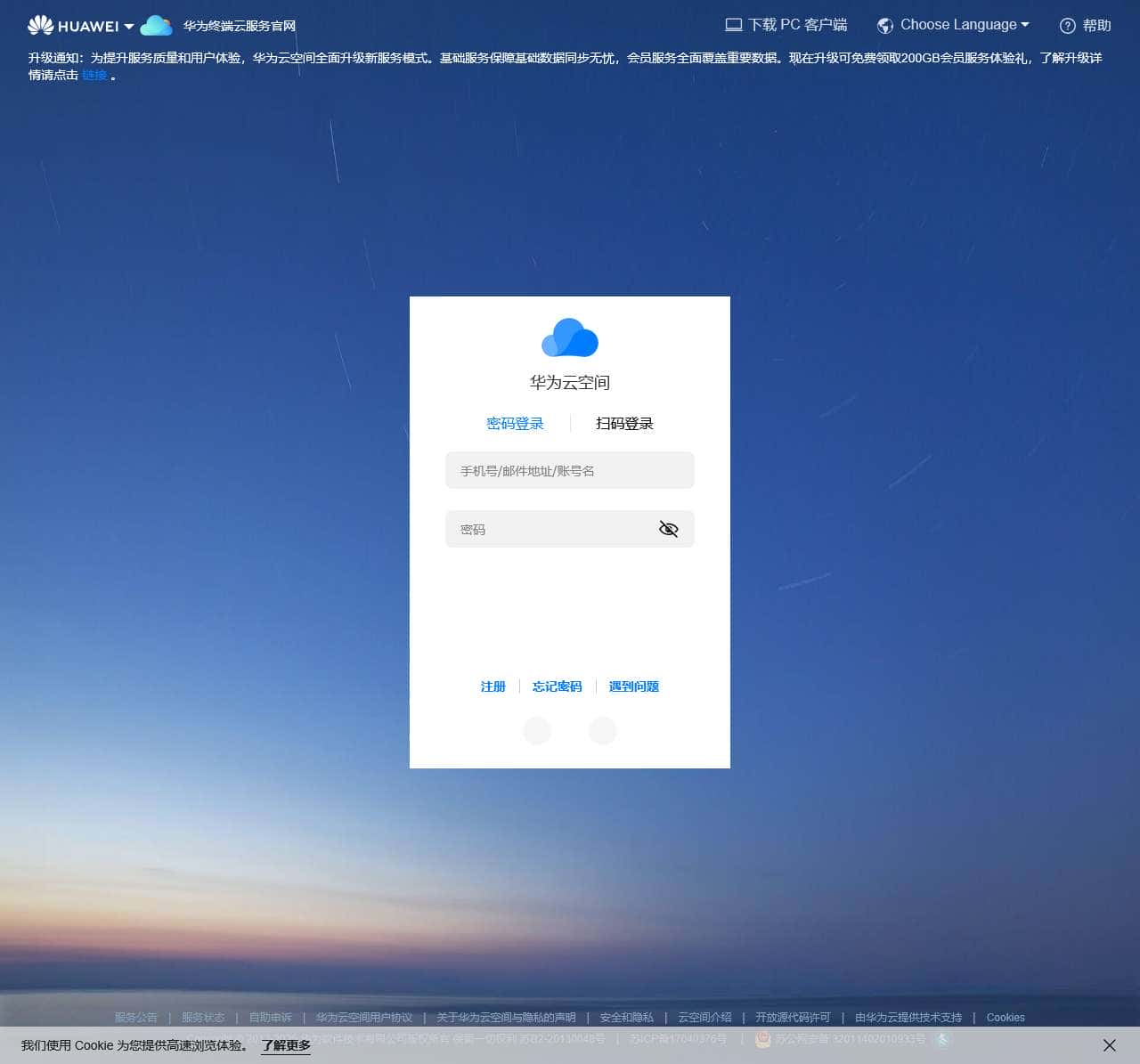Click the left third-party login circle icon
Image resolution: width=1140 pixels, height=1064 pixels.
point(537,730)
